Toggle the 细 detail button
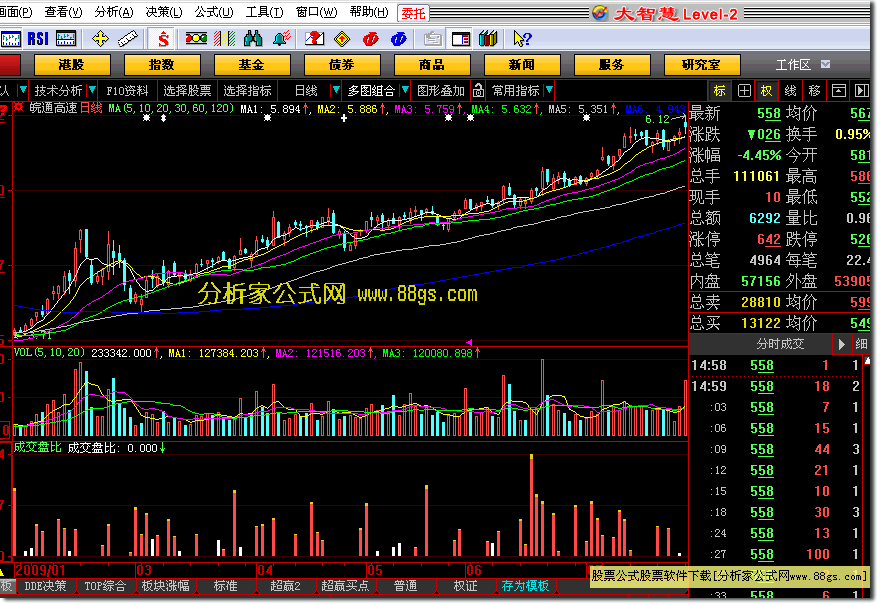880x605 pixels. (x=861, y=344)
